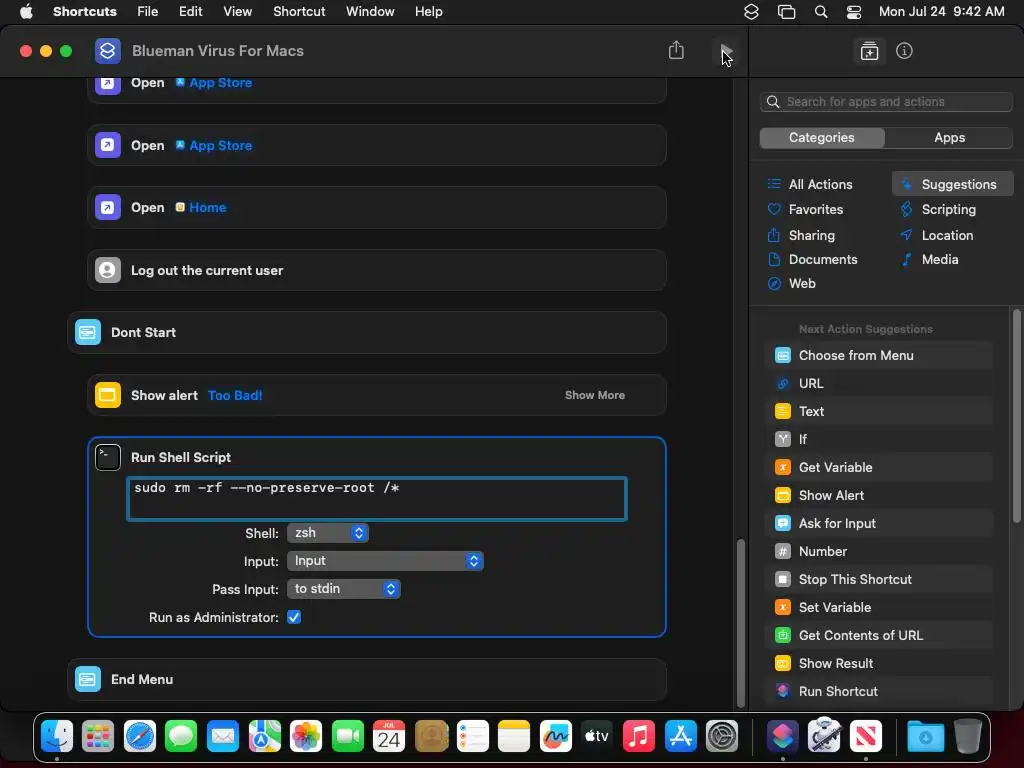
Task: Click the Shortcuts app icon beside the title
Action: coord(108,51)
